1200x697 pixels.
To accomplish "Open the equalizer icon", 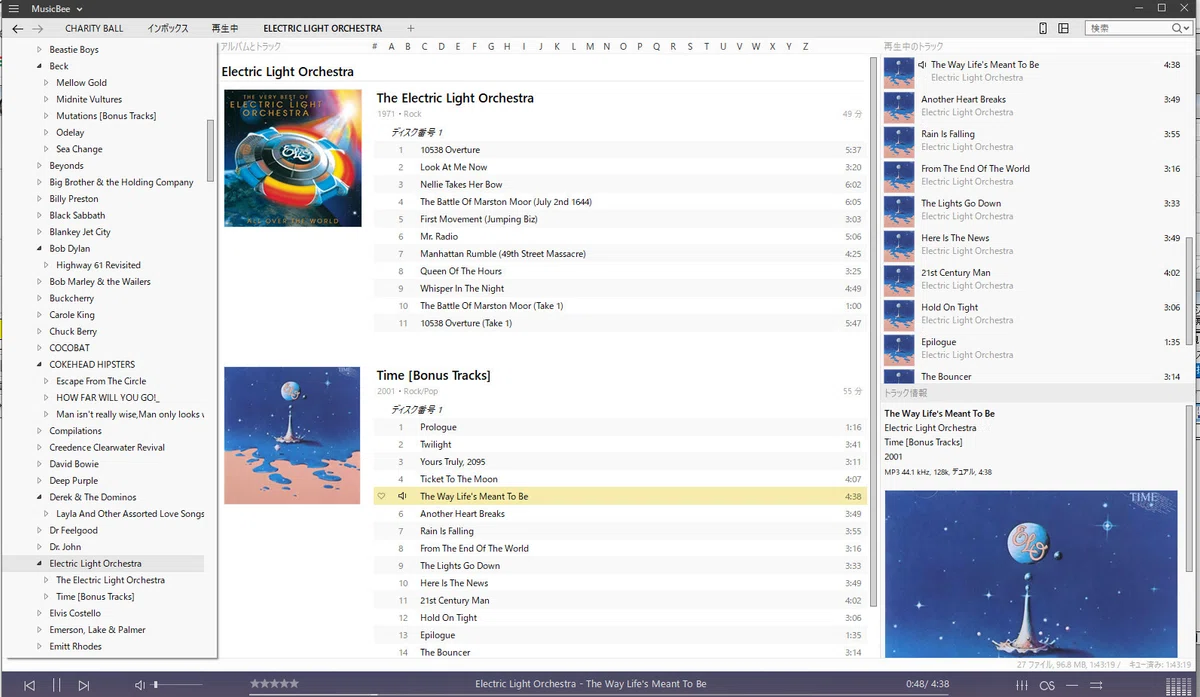I will (x=1021, y=685).
